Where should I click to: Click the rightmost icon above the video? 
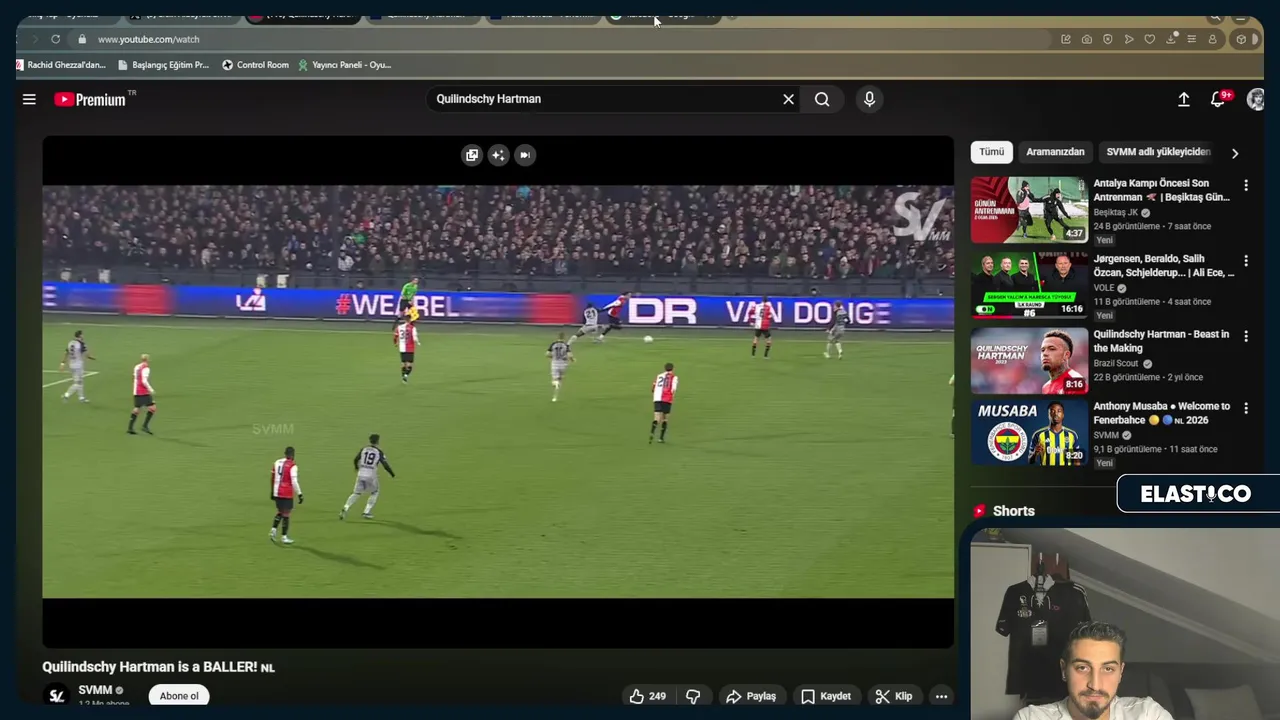pos(525,155)
